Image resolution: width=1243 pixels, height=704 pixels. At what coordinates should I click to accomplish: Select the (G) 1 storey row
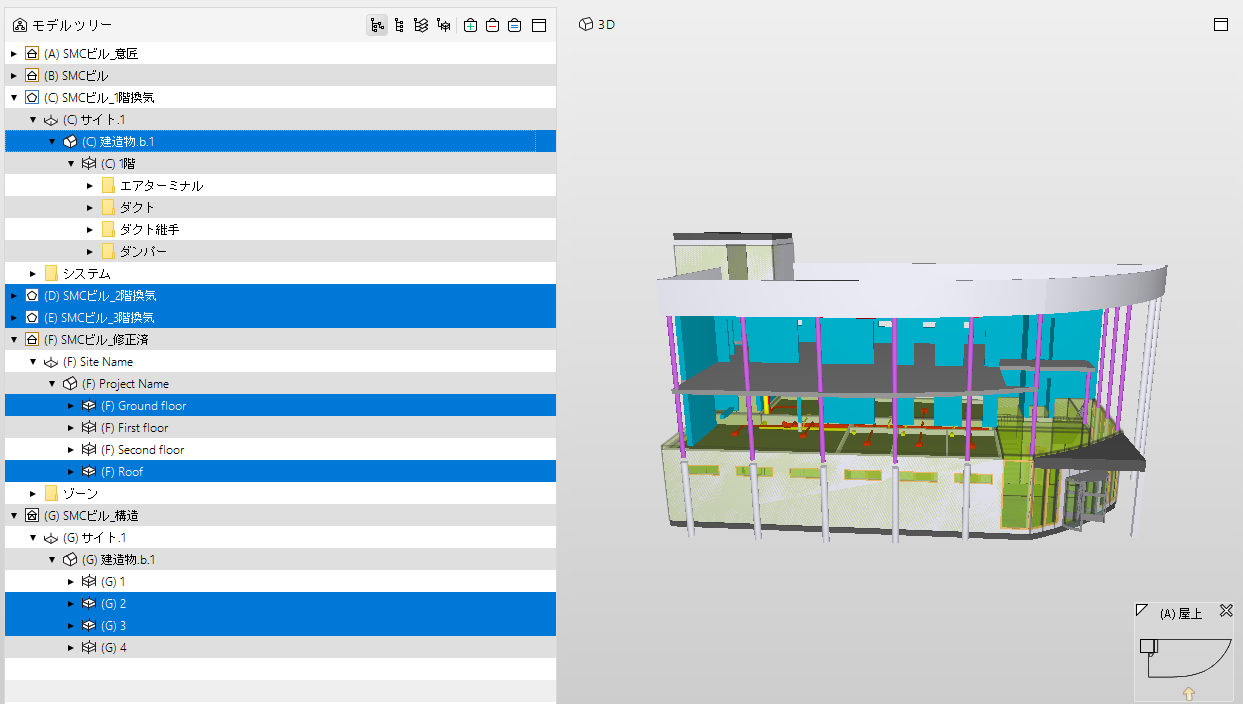[280, 581]
